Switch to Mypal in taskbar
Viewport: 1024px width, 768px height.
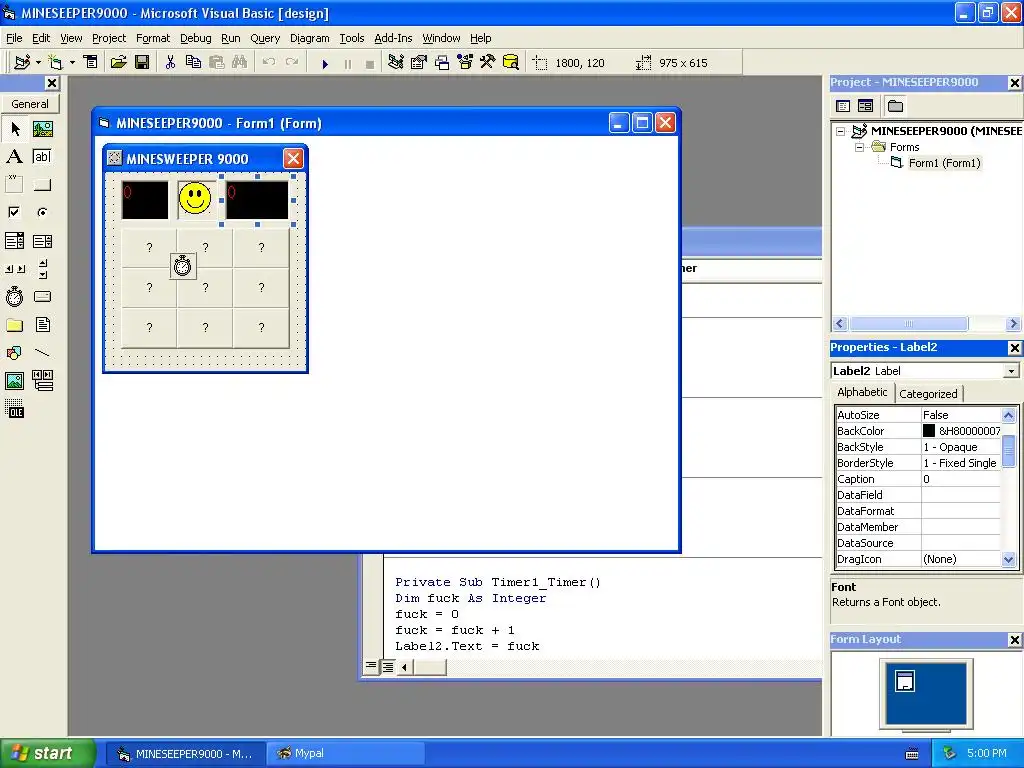(345, 754)
